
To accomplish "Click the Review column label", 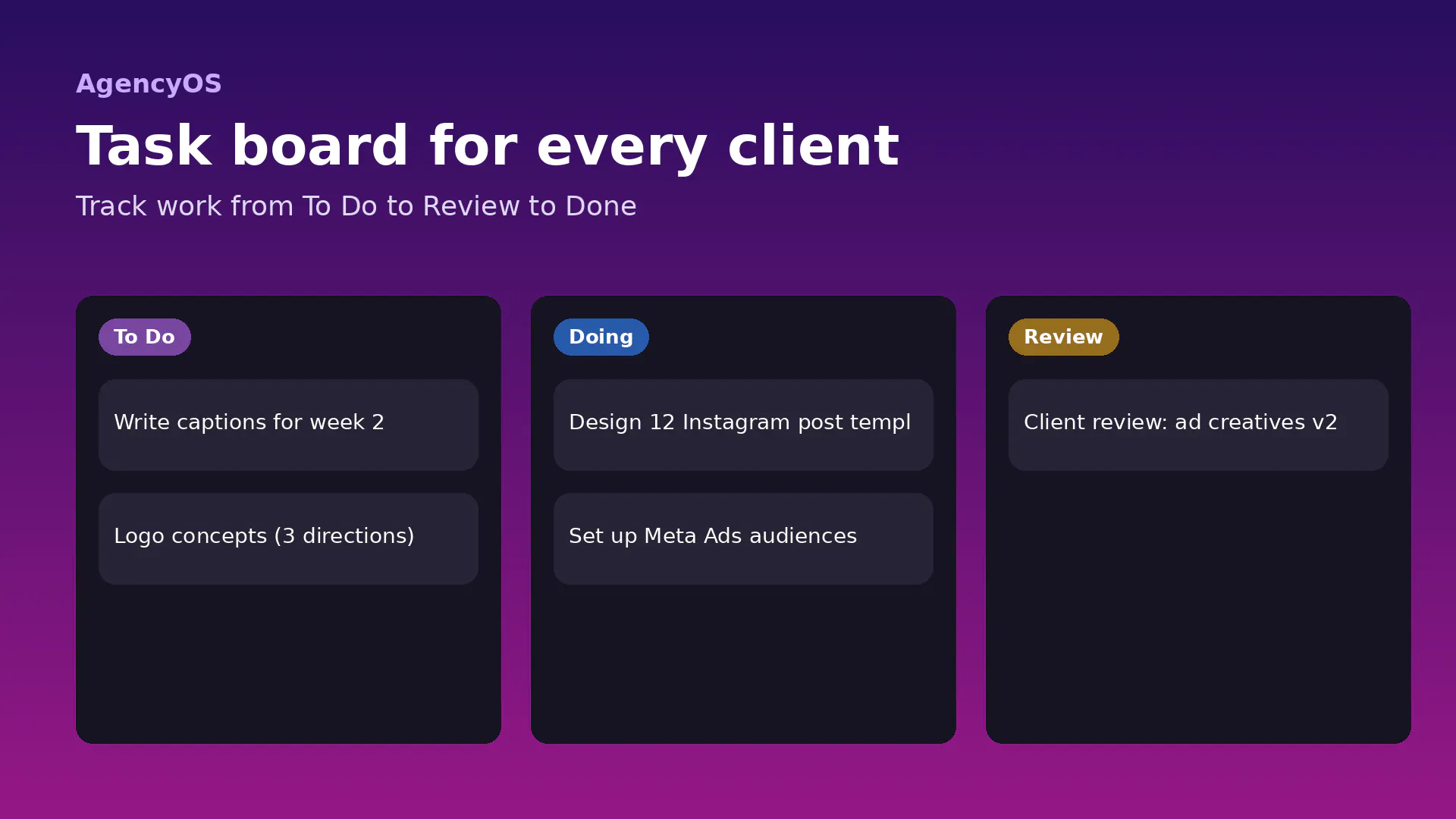I will tap(1064, 337).
